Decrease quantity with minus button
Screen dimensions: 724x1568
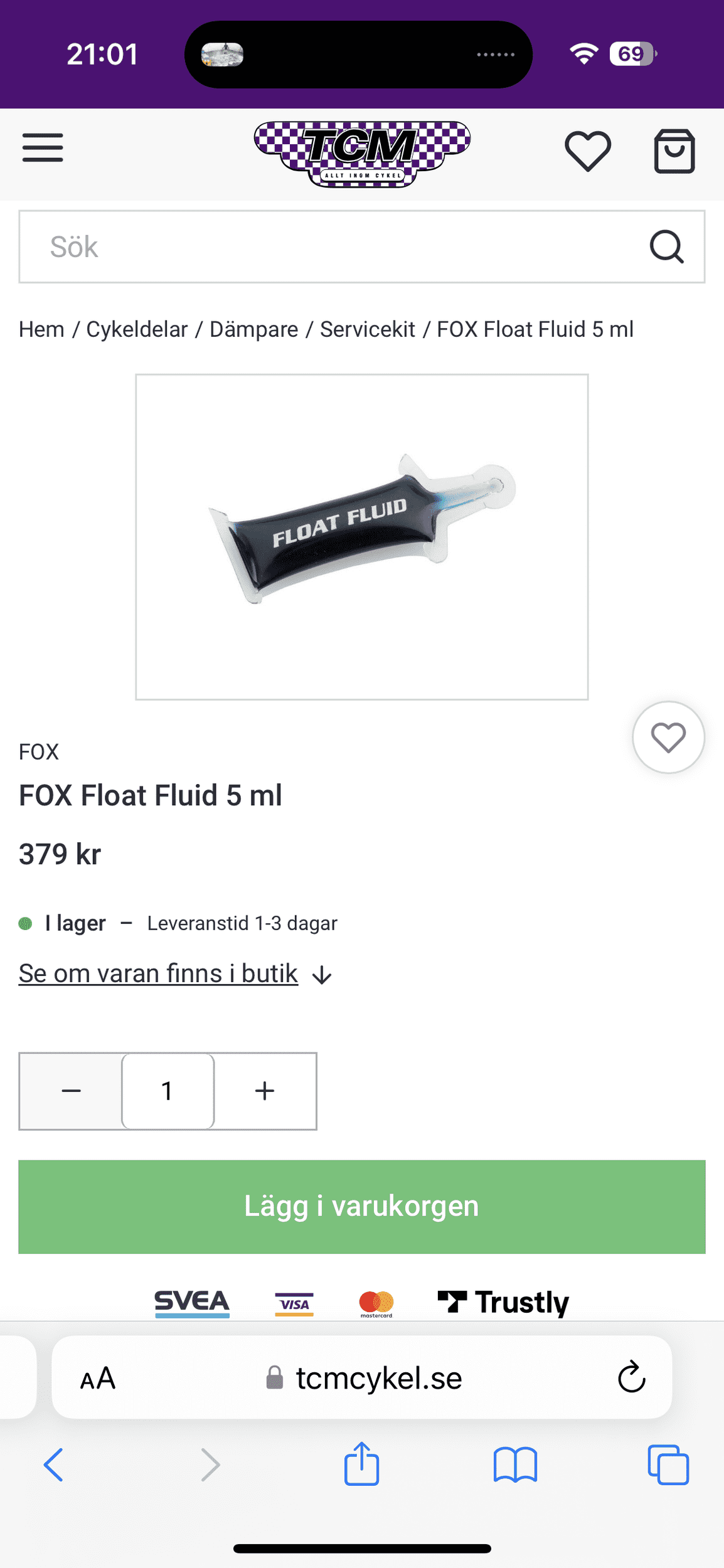72,1091
